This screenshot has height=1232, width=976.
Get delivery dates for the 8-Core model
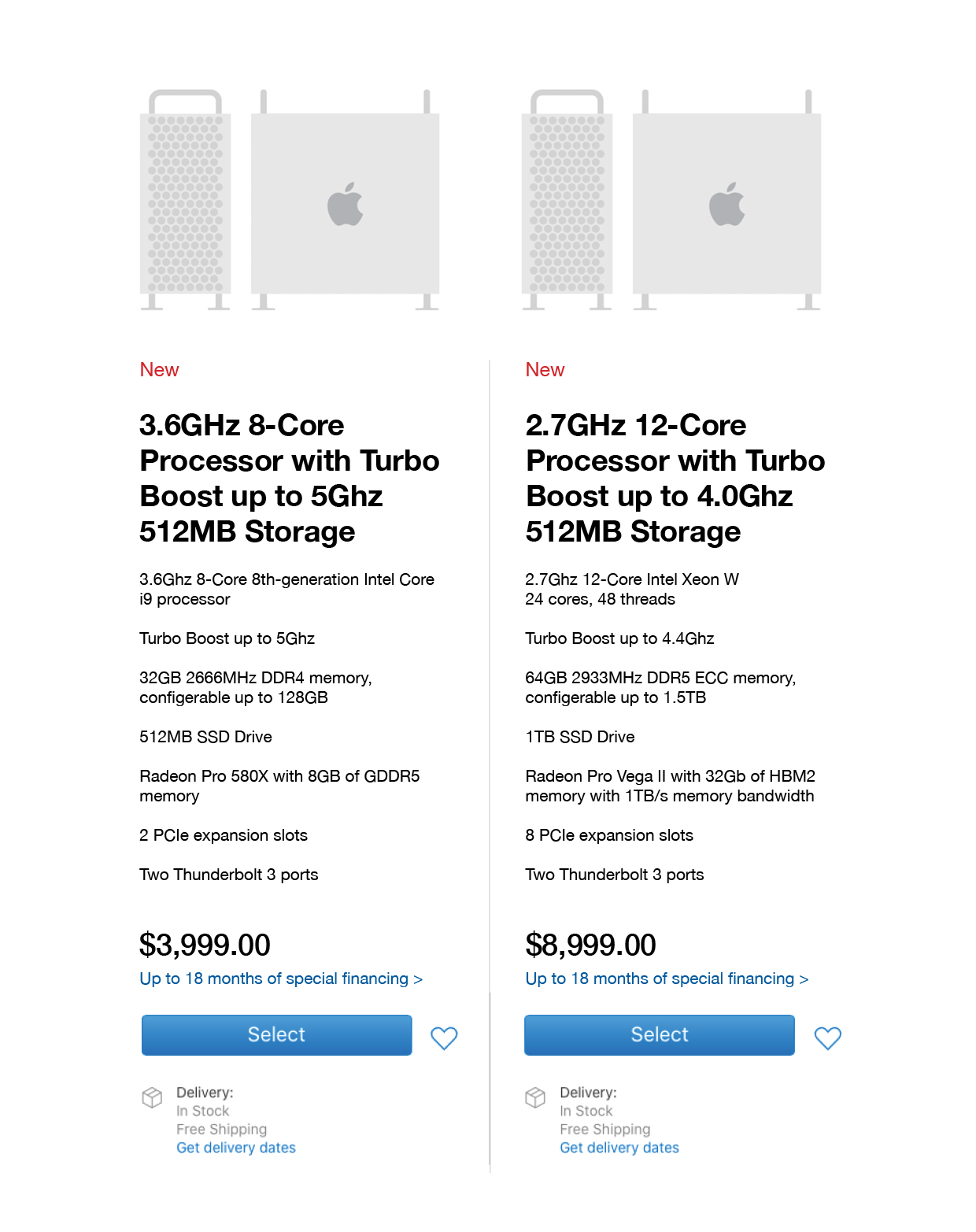(x=236, y=1148)
